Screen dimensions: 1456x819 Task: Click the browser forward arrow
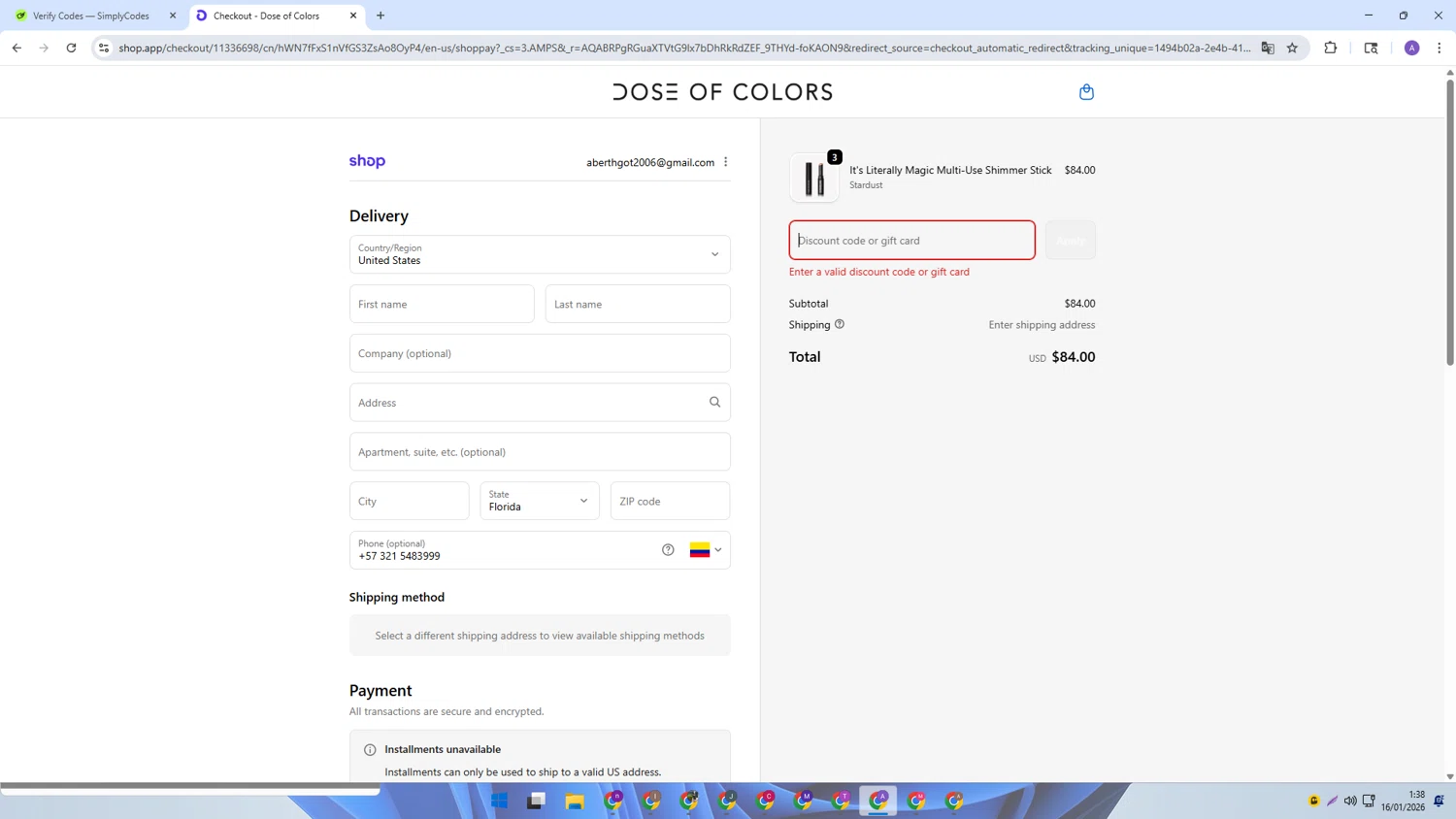pyautogui.click(x=44, y=48)
